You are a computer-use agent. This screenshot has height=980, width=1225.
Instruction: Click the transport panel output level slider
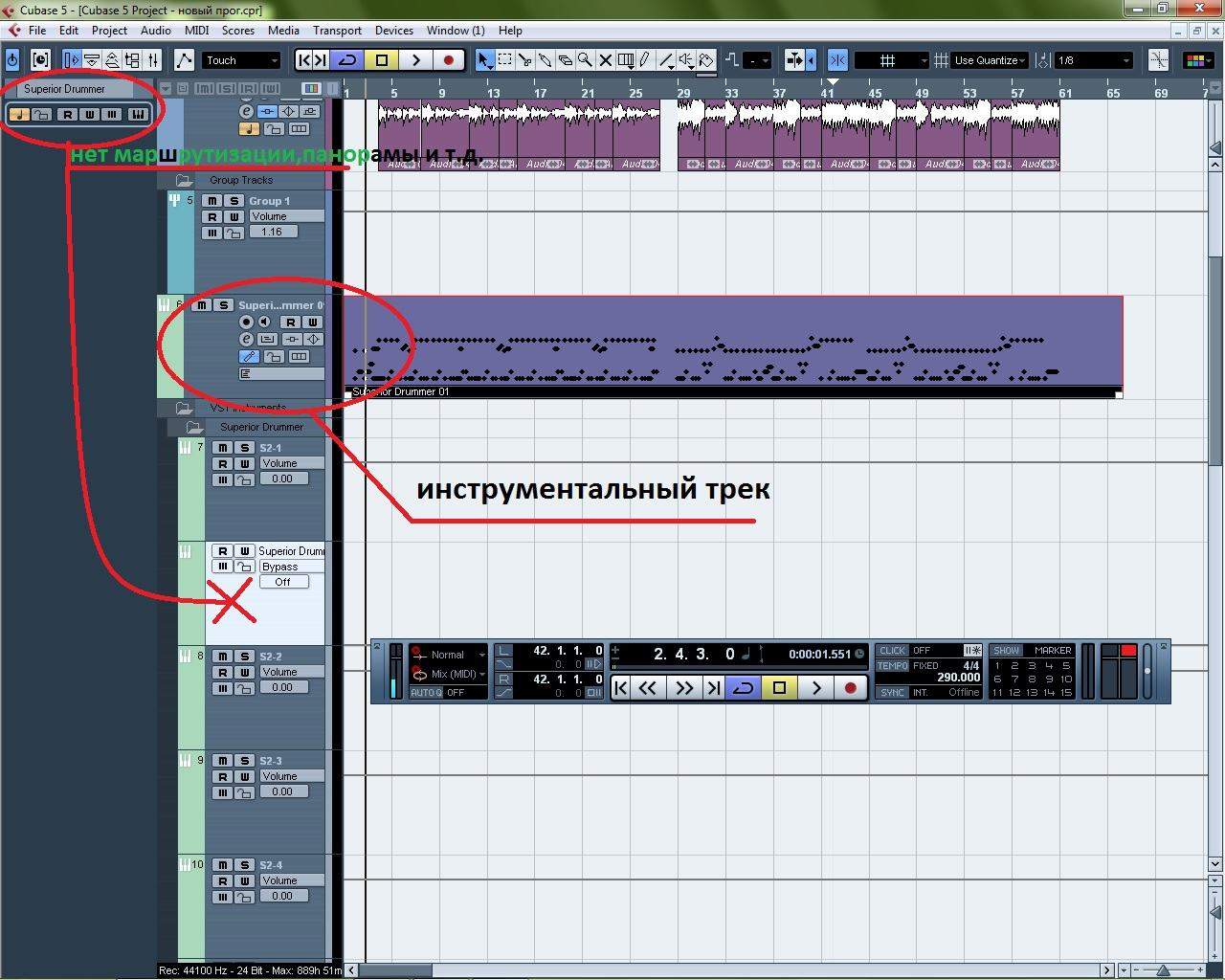tap(1147, 672)
